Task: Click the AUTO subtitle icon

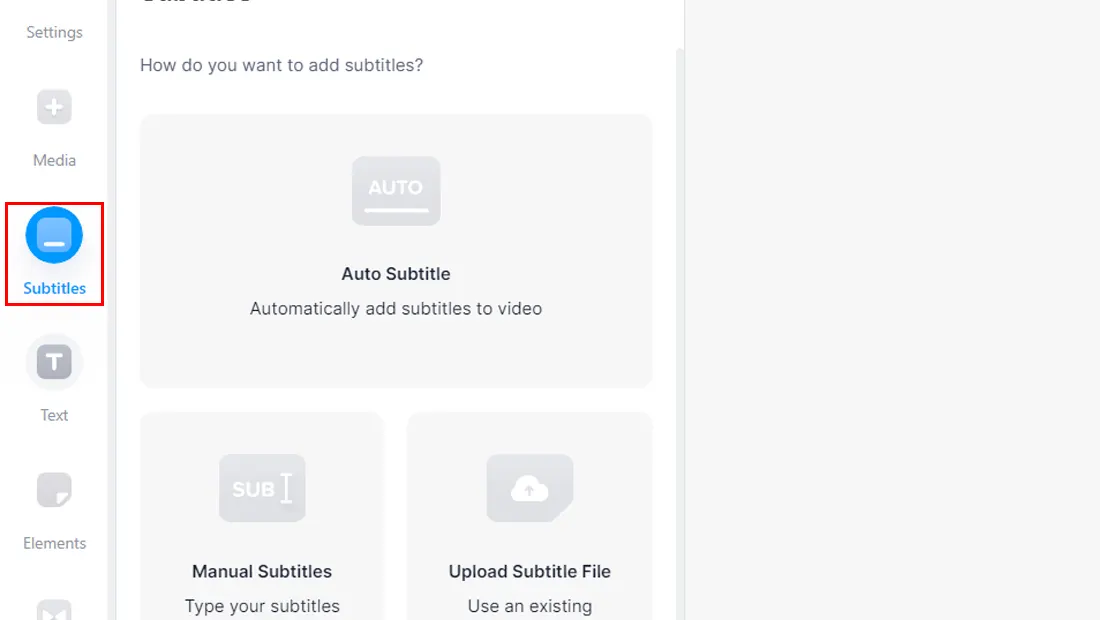Action: (396, 191)
